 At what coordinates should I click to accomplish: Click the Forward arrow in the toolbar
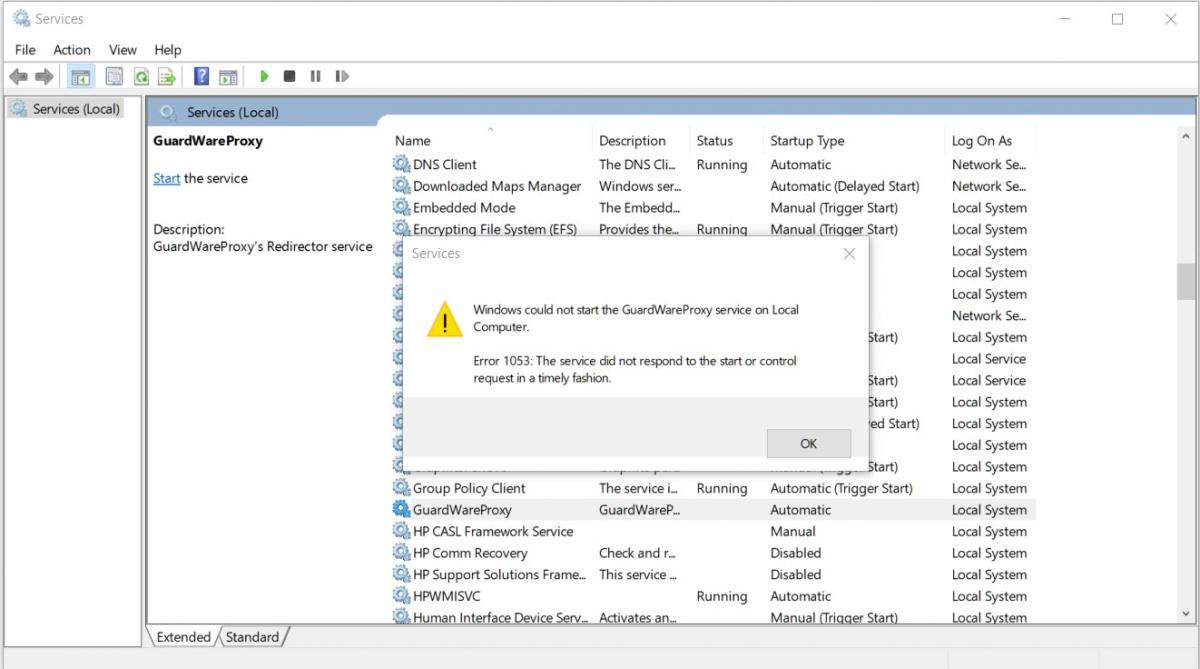click(x=44, y=76)
